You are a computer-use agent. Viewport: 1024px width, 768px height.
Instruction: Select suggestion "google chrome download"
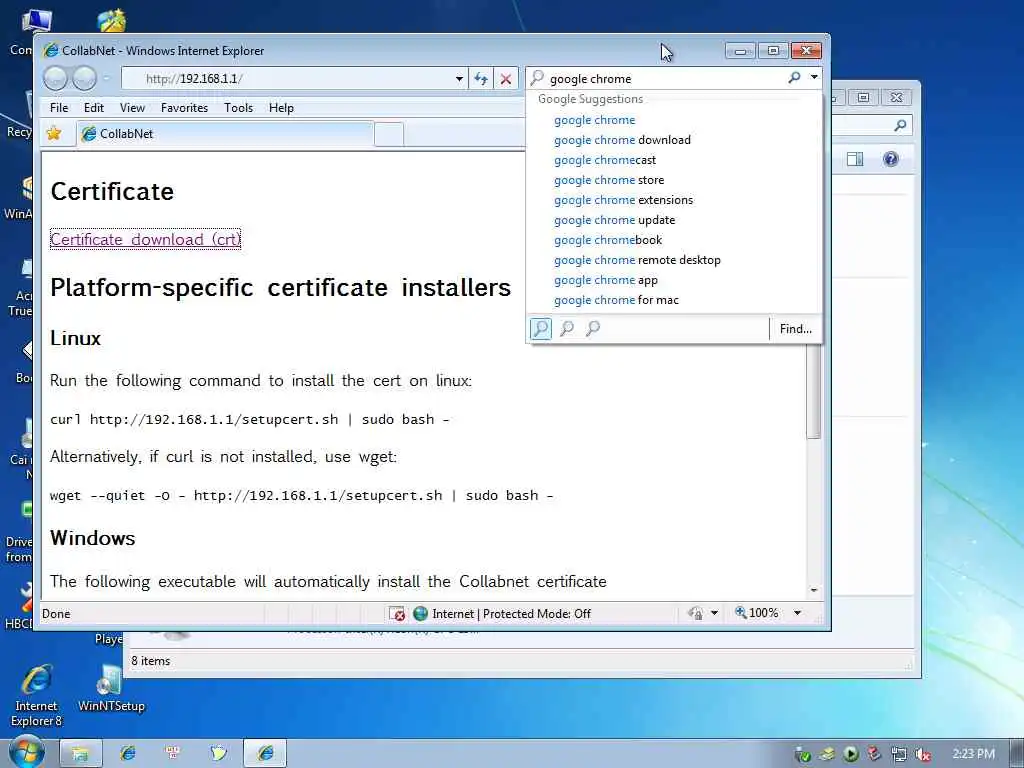[622, 140]
